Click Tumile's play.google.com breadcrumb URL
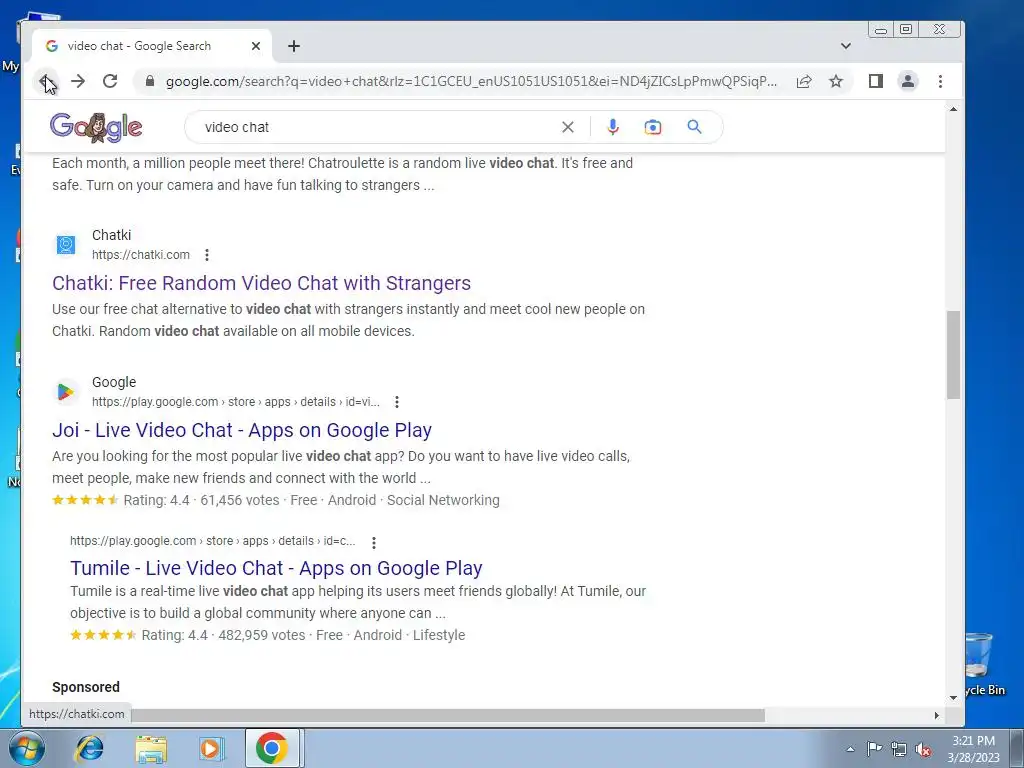 213,541
